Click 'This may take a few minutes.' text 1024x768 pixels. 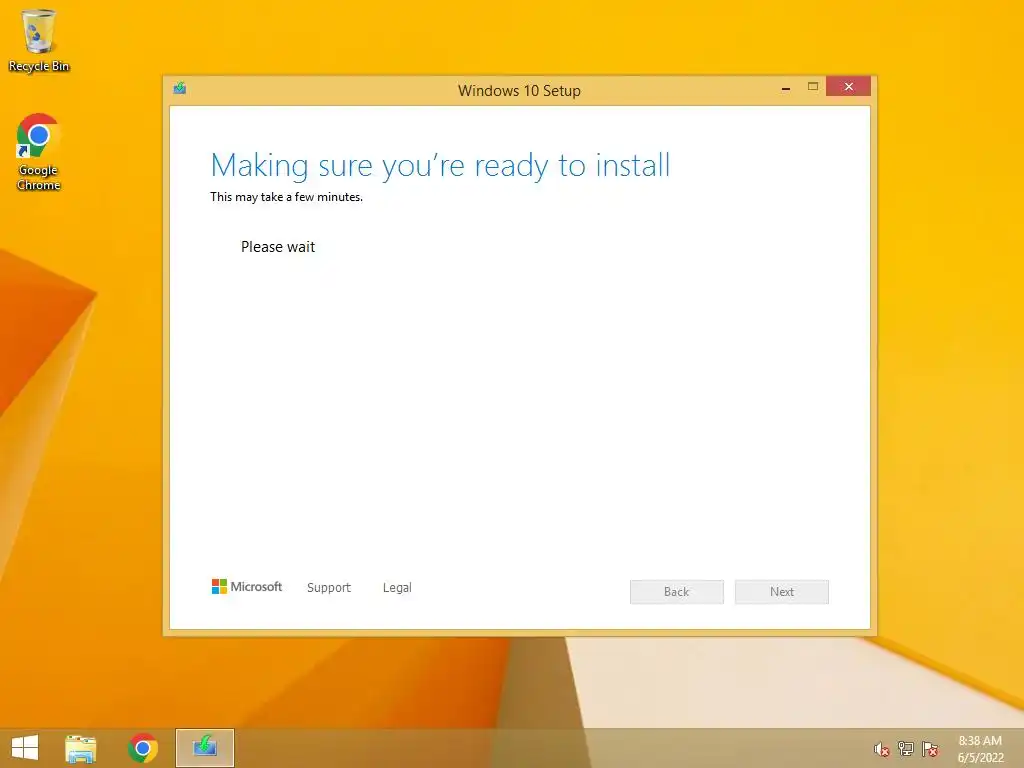coord(286,197)
